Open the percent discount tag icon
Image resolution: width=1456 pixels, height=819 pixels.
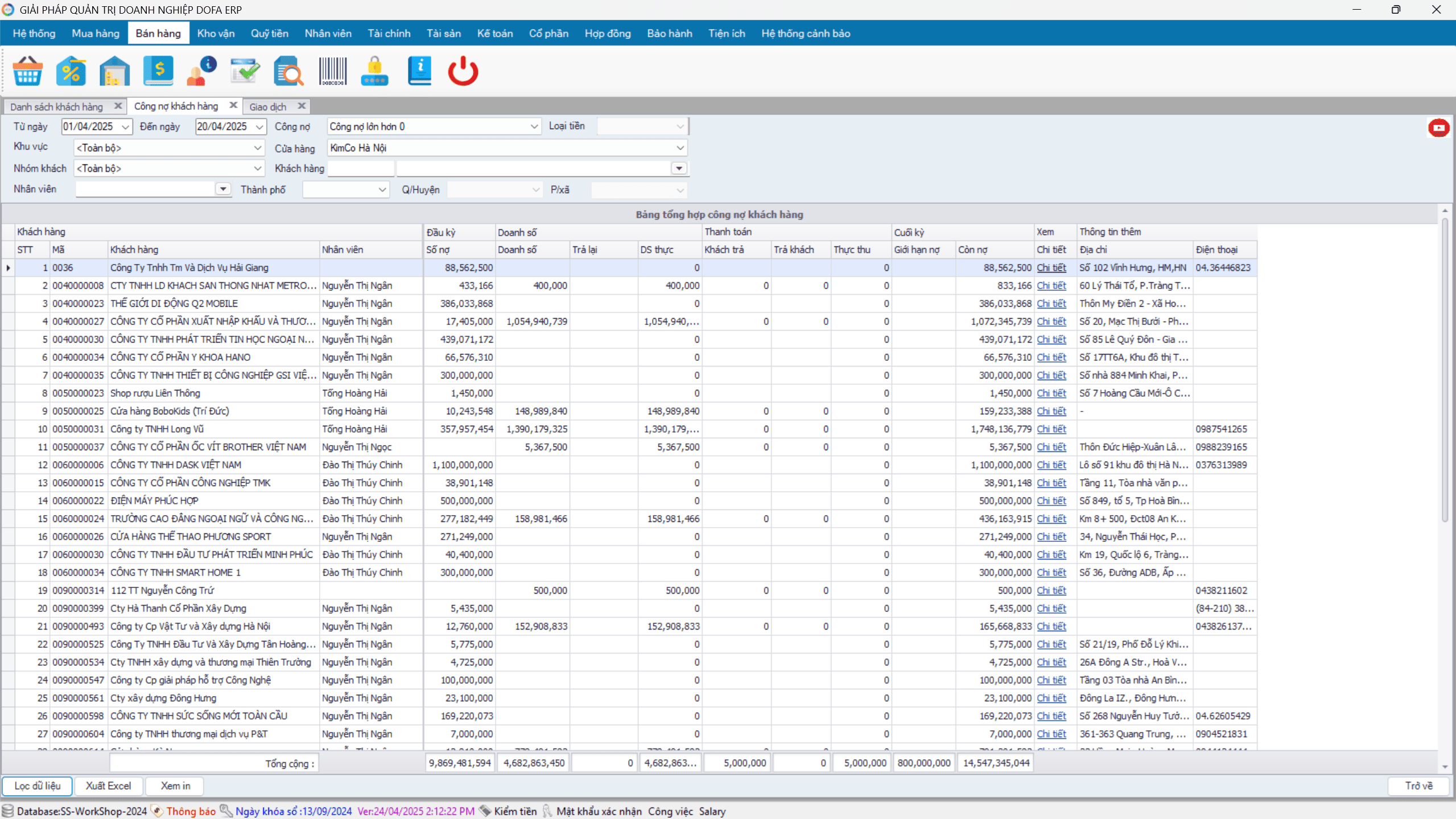[71, 71]
